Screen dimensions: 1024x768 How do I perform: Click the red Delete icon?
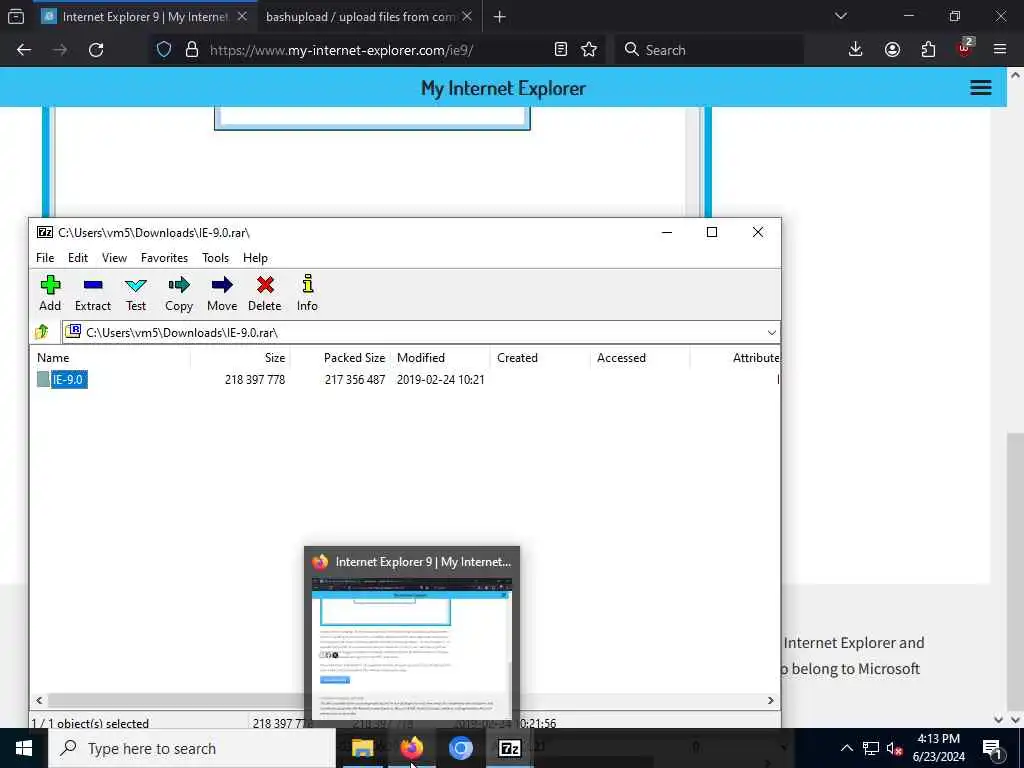[264, 293]
